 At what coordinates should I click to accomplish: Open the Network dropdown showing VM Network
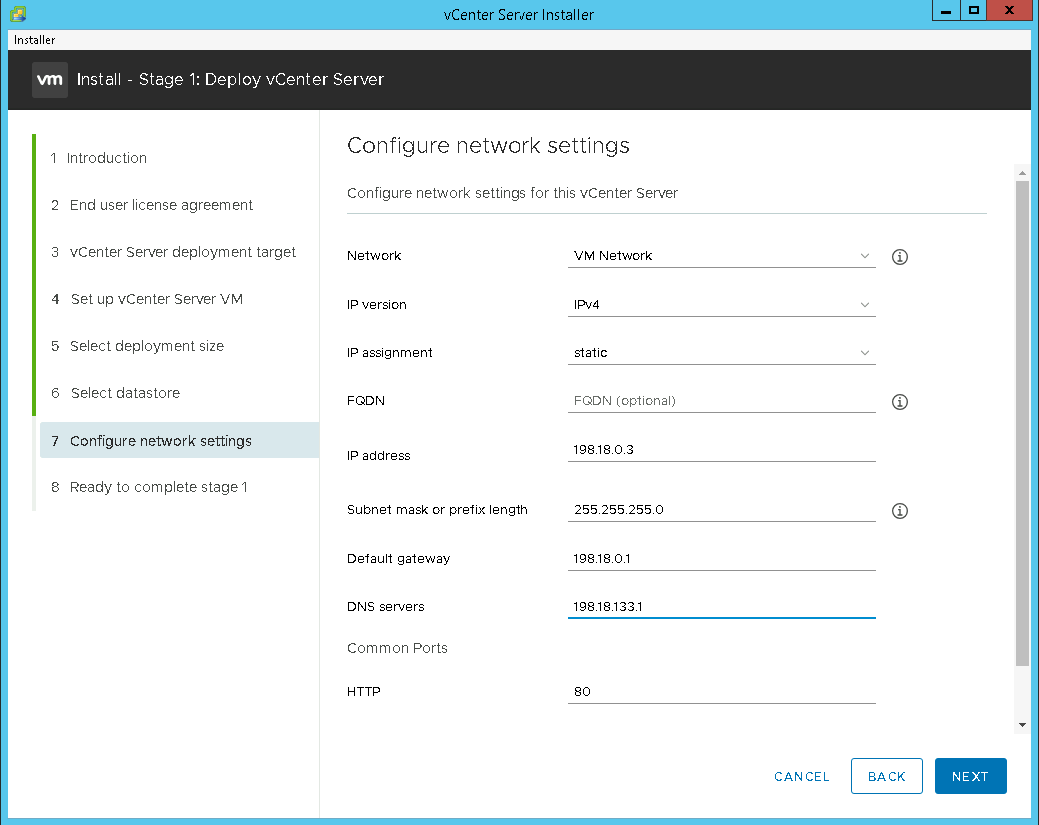[x=721, y=256]
